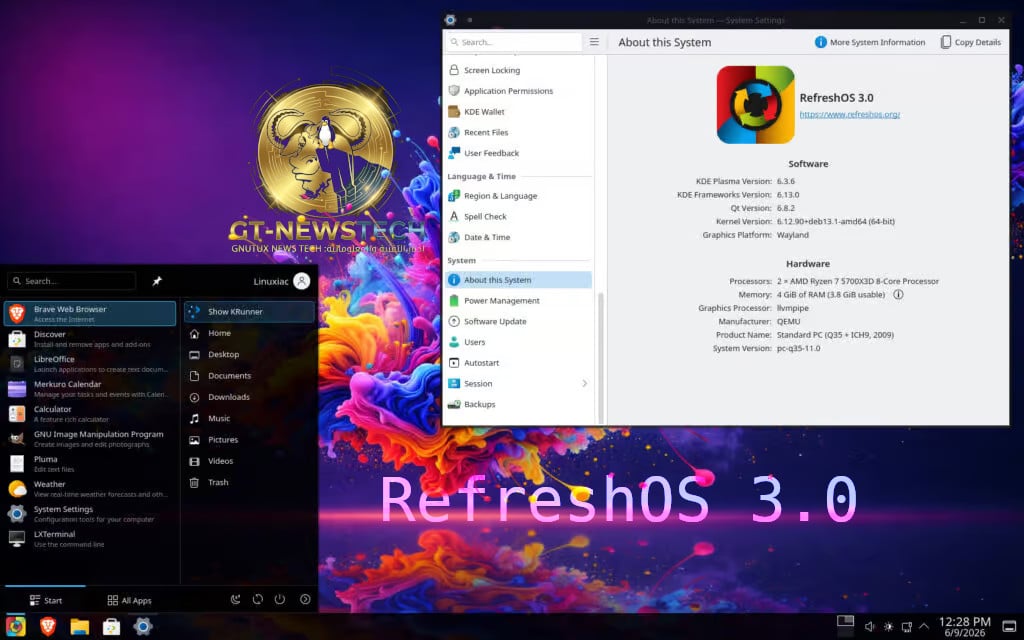Click the restart button in the launcher
This screenshot has width=1024, height=640.
258,600
